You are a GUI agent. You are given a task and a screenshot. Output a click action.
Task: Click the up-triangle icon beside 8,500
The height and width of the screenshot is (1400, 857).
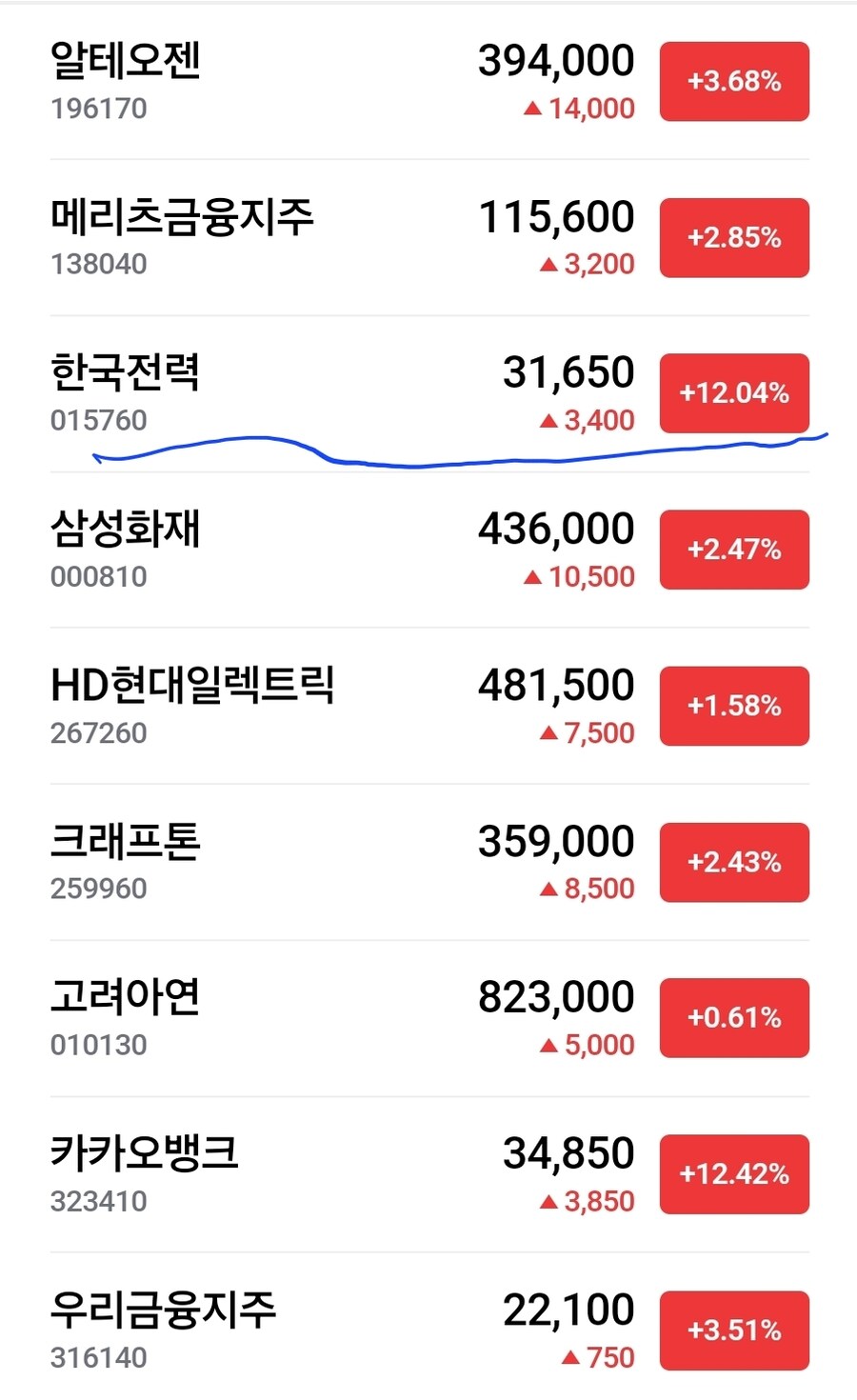pyautogui.click(x=548, y=890)
